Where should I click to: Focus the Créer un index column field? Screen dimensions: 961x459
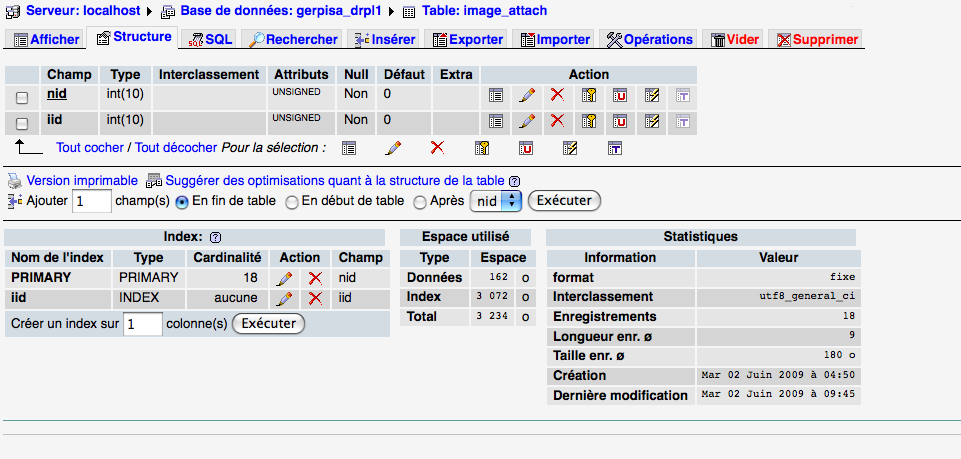143,324
